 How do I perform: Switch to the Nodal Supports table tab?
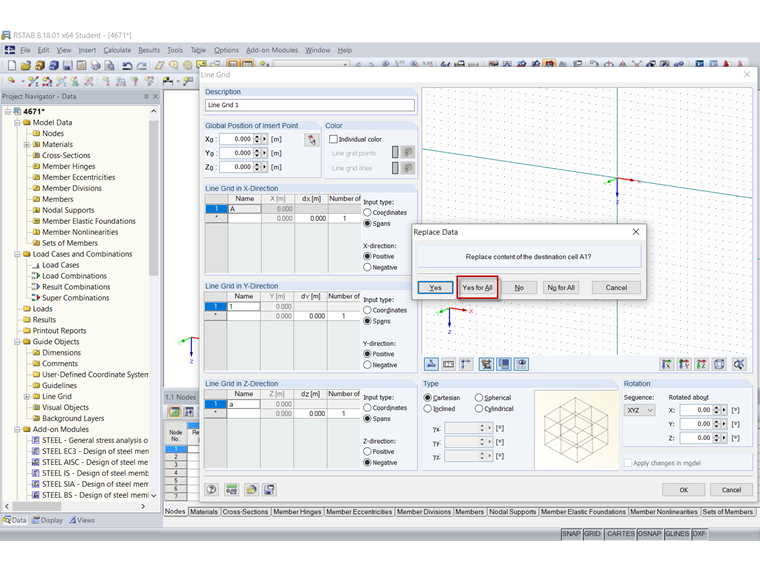[513, 512]
